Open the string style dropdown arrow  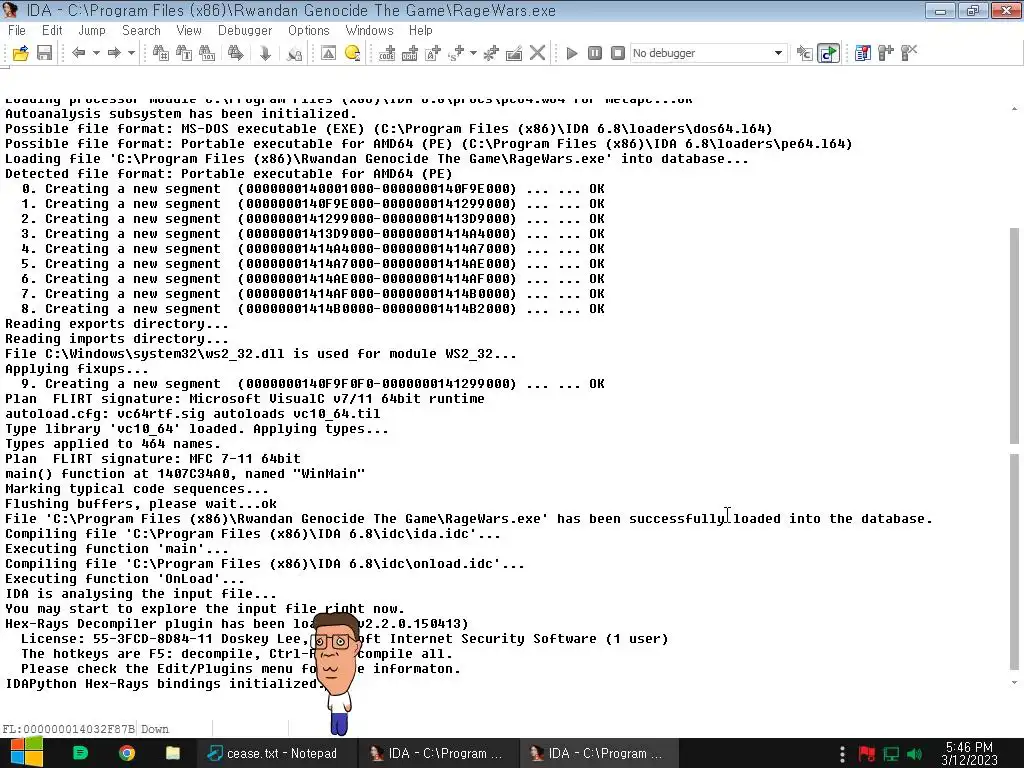coord(473,53)
